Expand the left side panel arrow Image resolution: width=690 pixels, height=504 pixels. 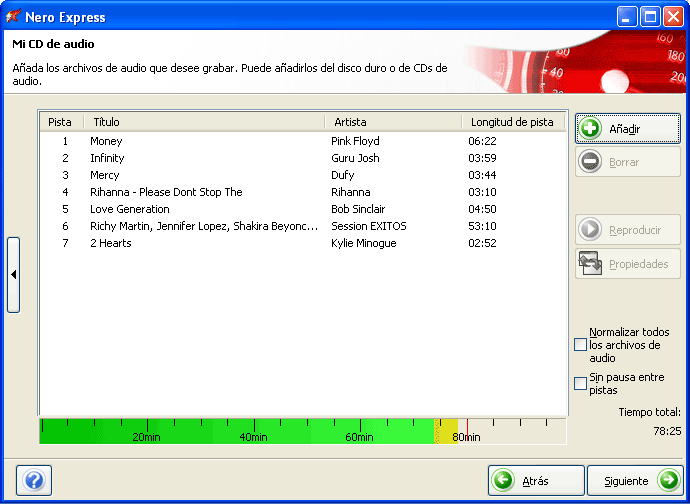coord(13,275)
